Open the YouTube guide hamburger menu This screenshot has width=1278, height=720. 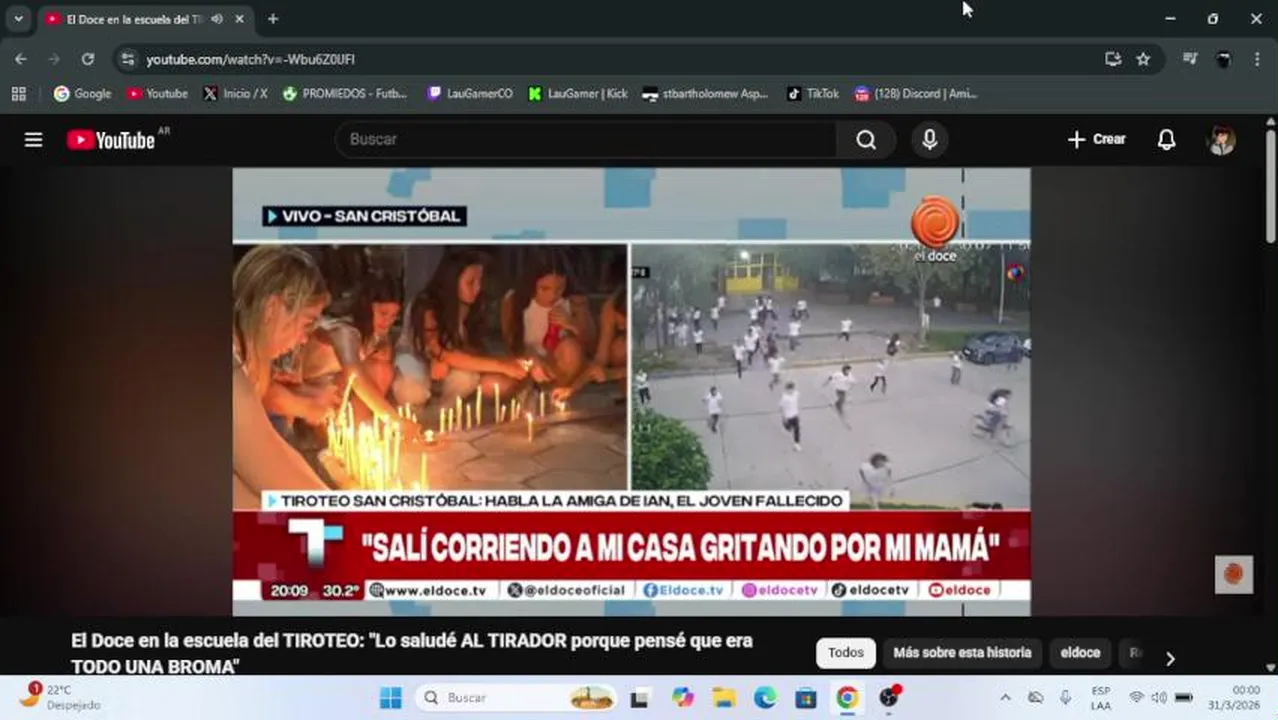[33, 140]
